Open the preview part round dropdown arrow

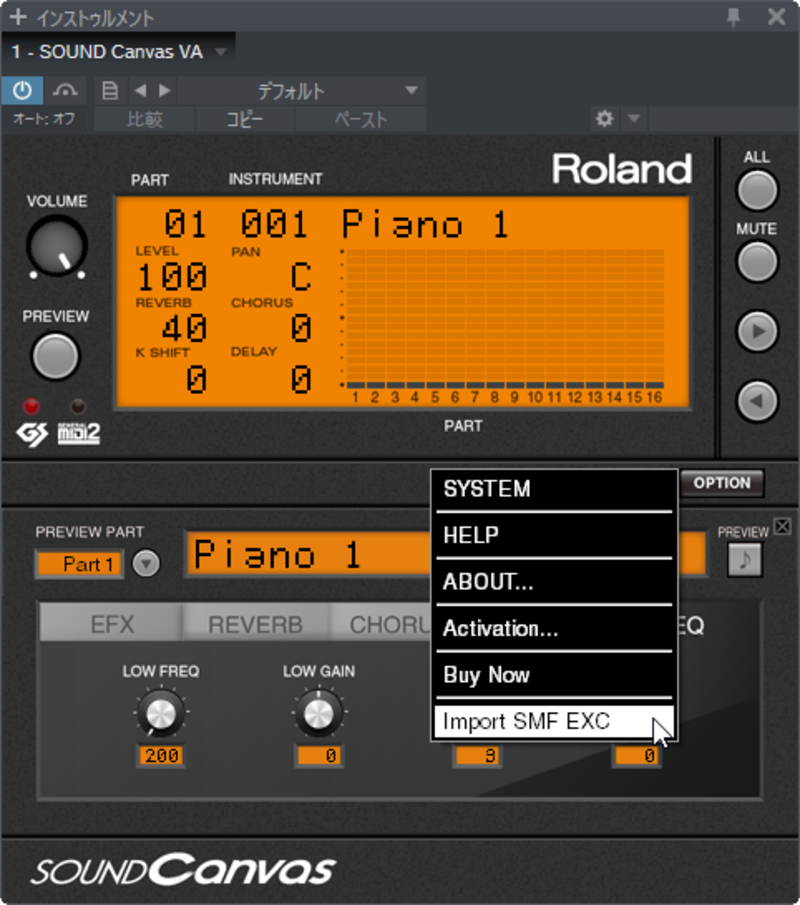coord(146,563)
